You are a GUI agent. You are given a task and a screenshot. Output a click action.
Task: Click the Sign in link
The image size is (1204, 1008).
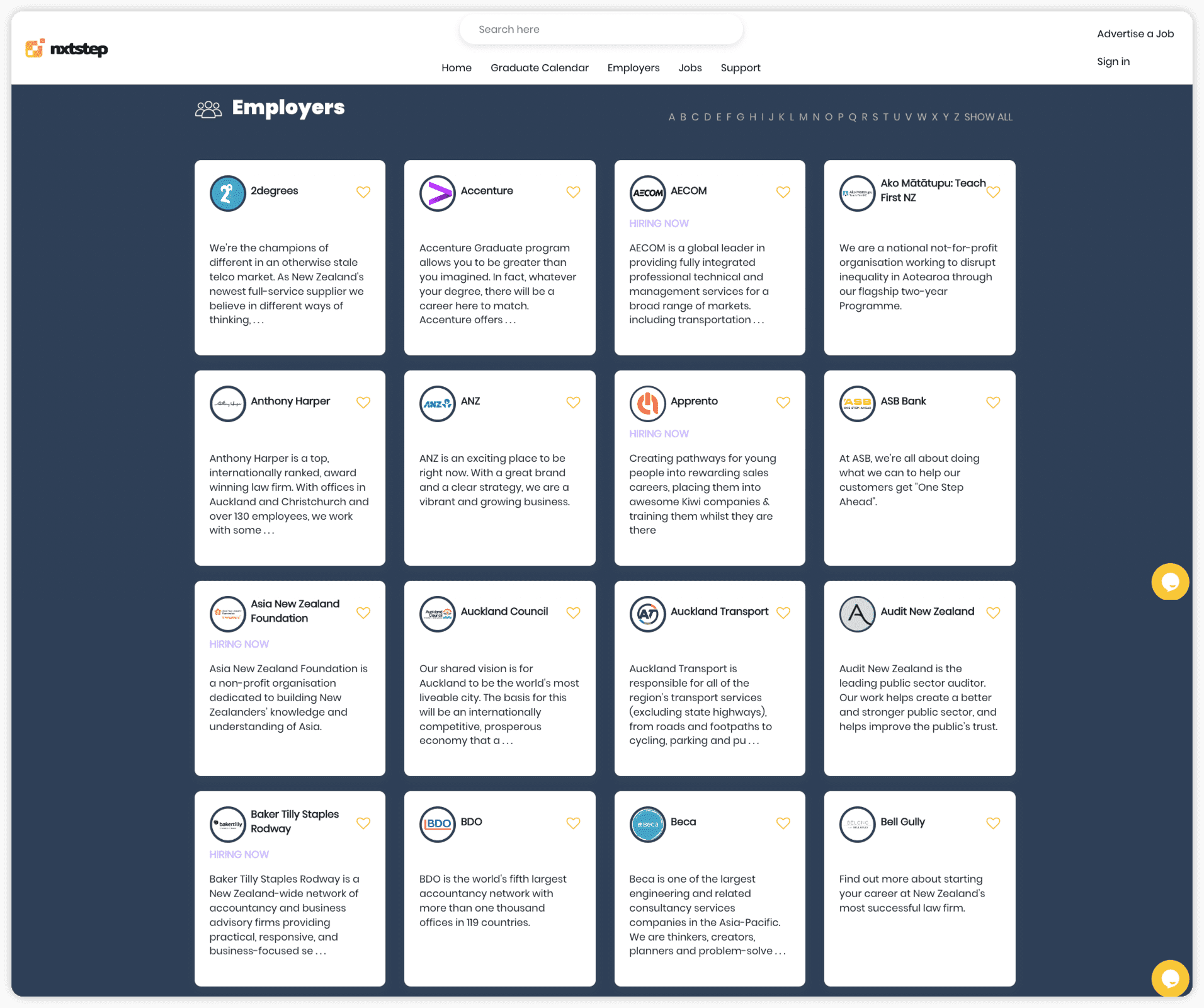coord(1113,62)
